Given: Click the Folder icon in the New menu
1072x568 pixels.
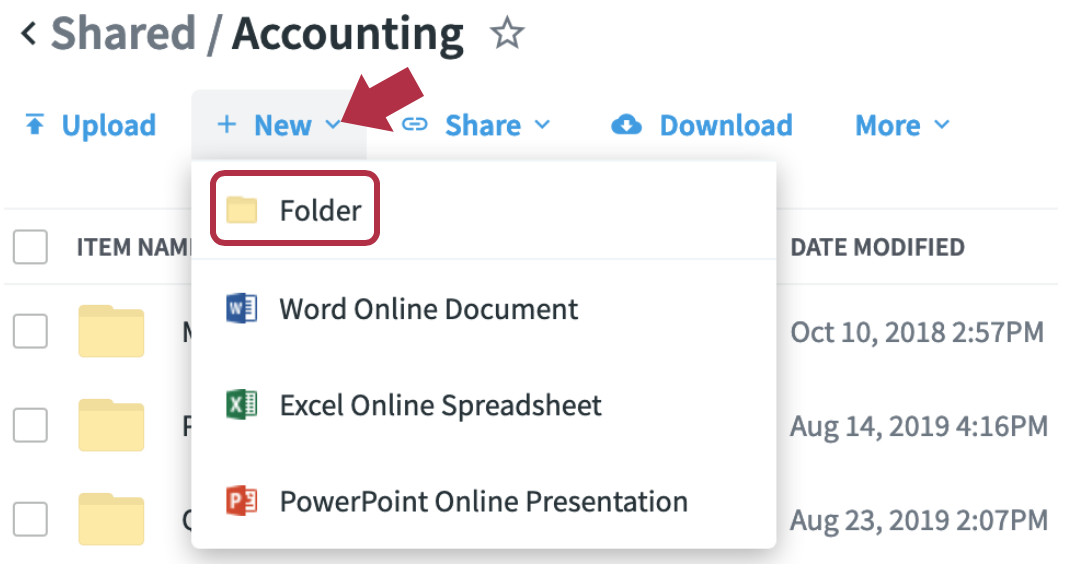Looking at the screenshot, I should click(x=241, y=209).
